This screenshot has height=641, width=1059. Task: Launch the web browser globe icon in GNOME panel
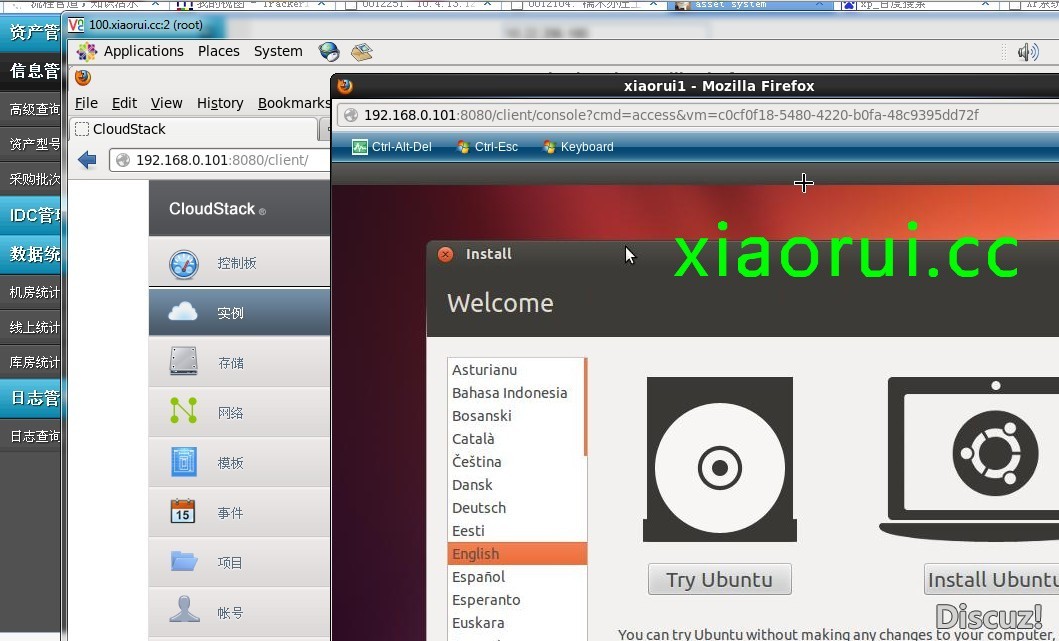coord(329,51)
